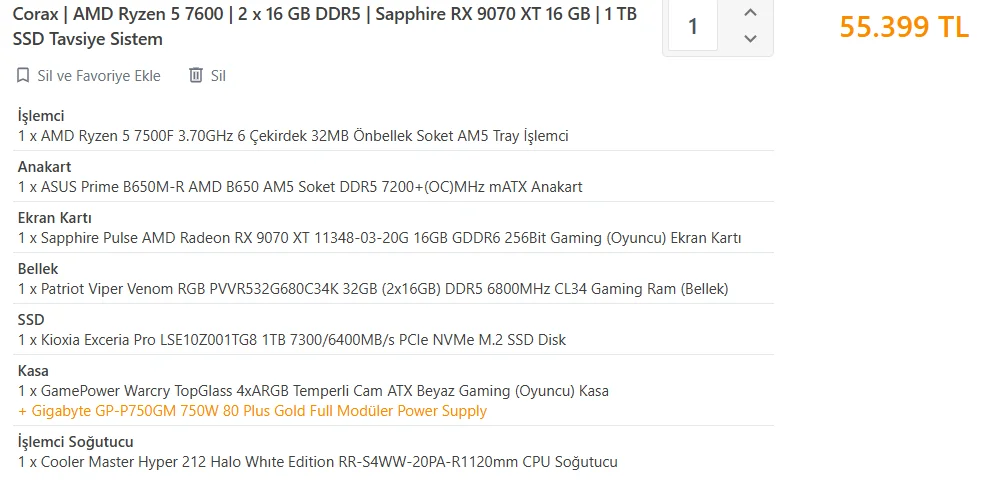Viewport: 1000px width, 488px height.
Task: Open the ASUS Prime B650M-R motherboard item
Action: click(x=300, y=187)
